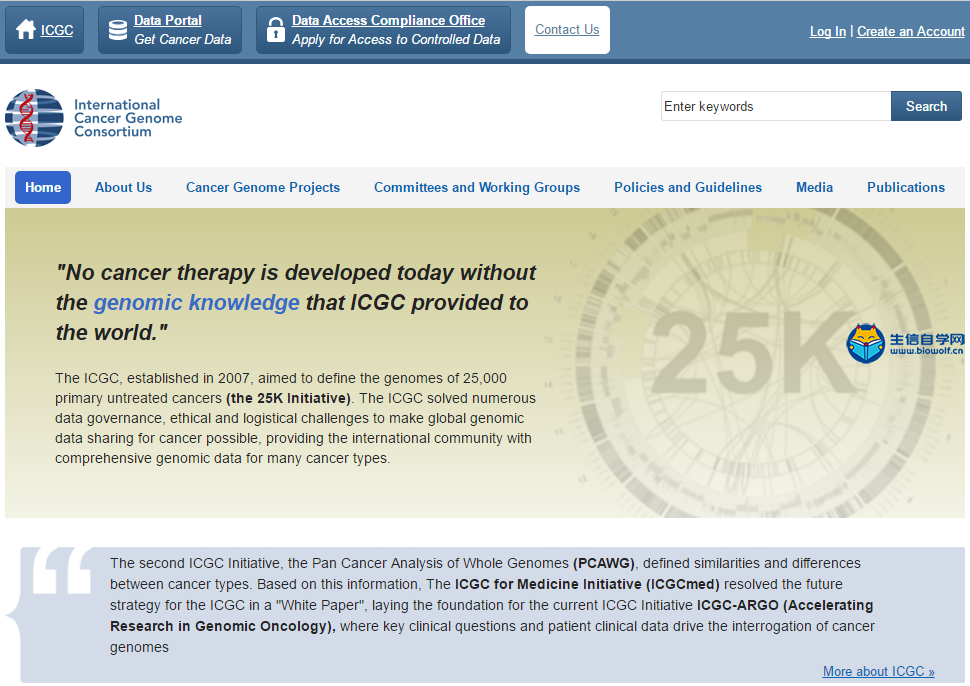Click 'Apply for Access to Controlled Data' subtitle
970x686 pixels.
click(x=396, y=40)
